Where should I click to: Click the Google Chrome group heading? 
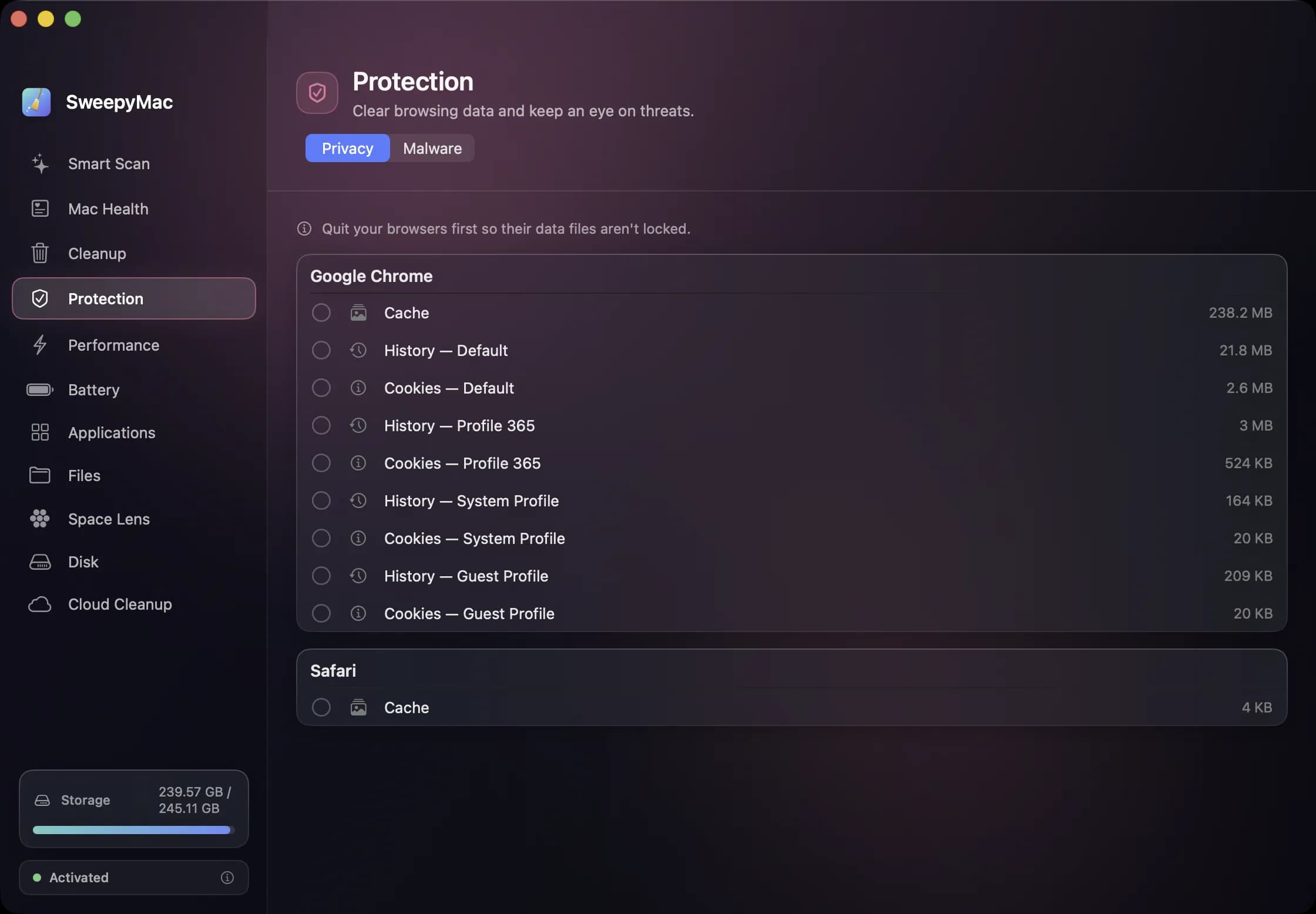click(x=371, y=276)
